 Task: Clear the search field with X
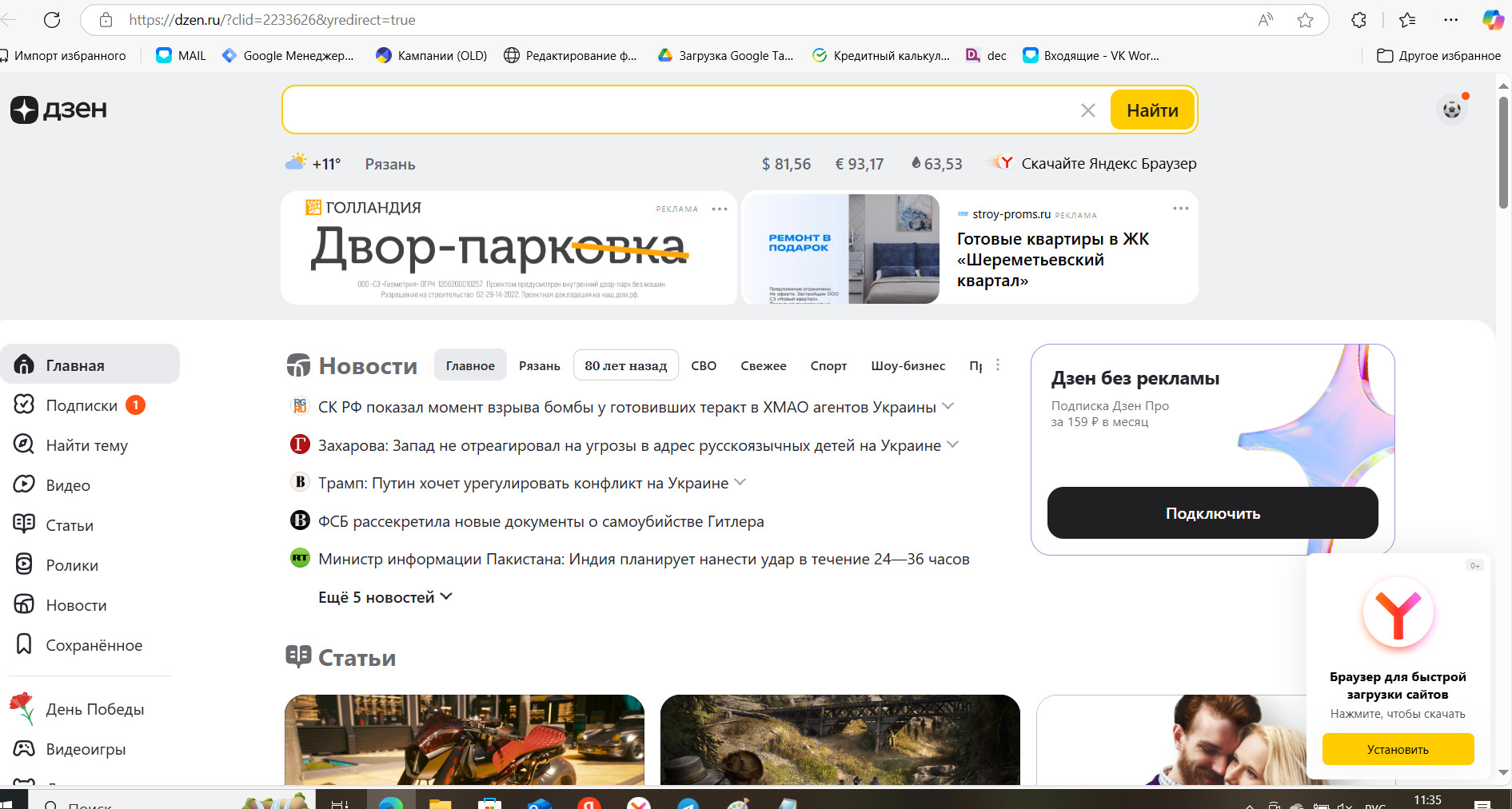click(x=1088, y=110)
